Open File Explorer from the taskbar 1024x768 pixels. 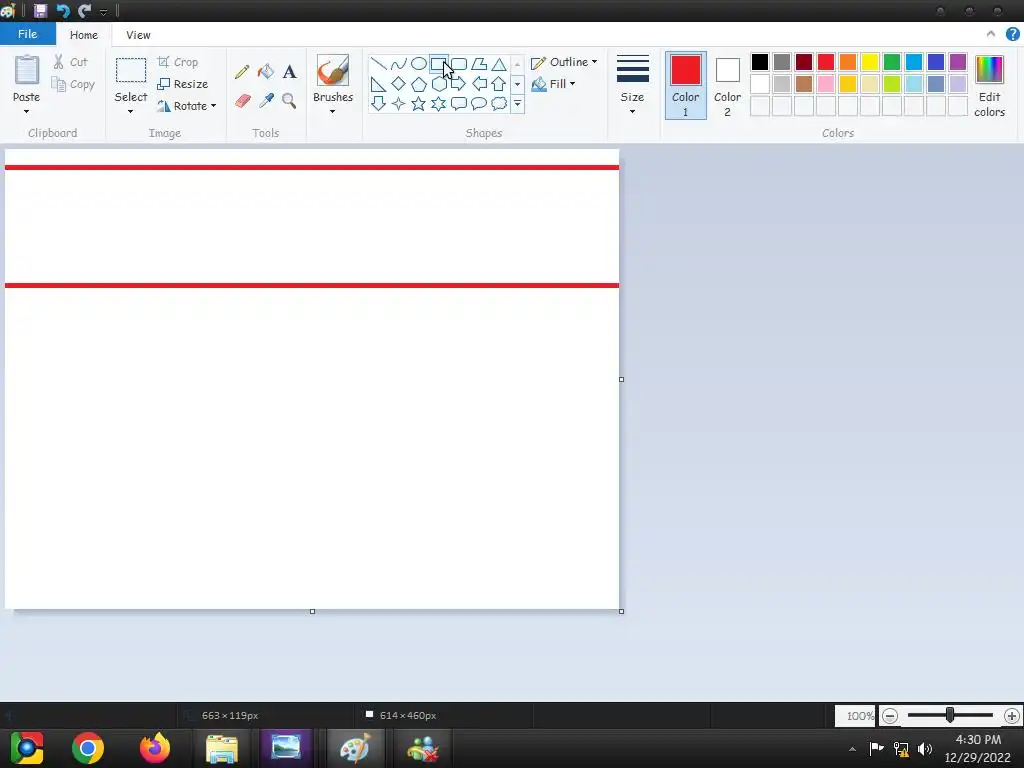point(222,748)
